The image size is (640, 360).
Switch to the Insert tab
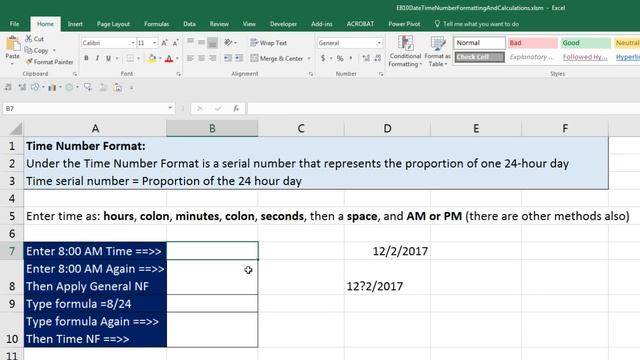tap(75, 24)
